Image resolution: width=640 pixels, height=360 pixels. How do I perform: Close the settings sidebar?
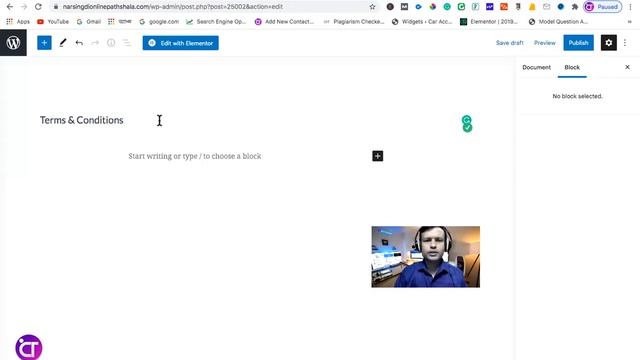tap(627, 67)
